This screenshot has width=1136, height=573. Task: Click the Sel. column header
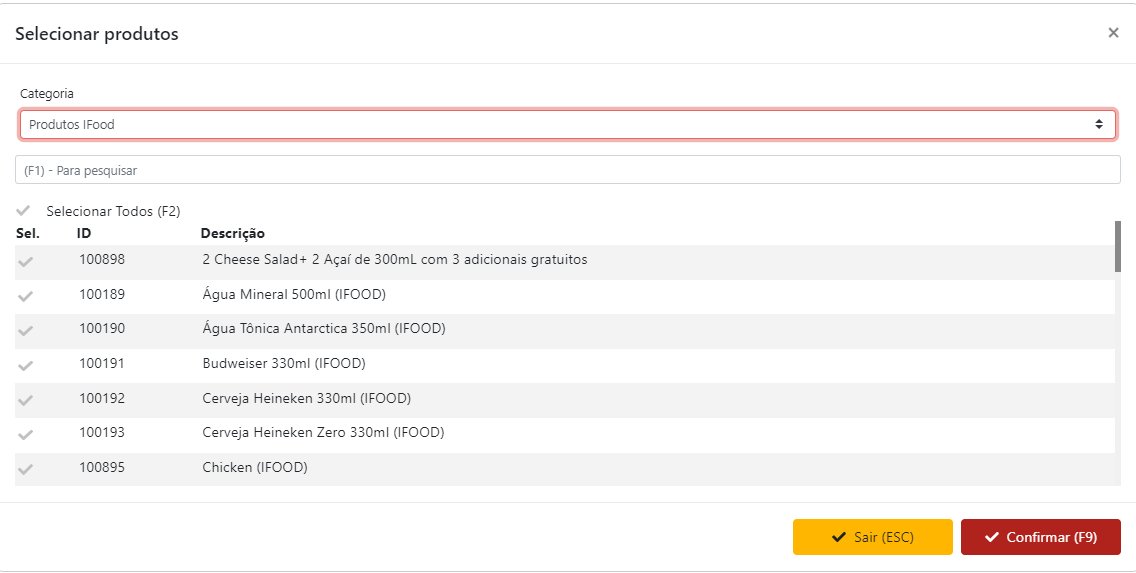pos(27,233)
